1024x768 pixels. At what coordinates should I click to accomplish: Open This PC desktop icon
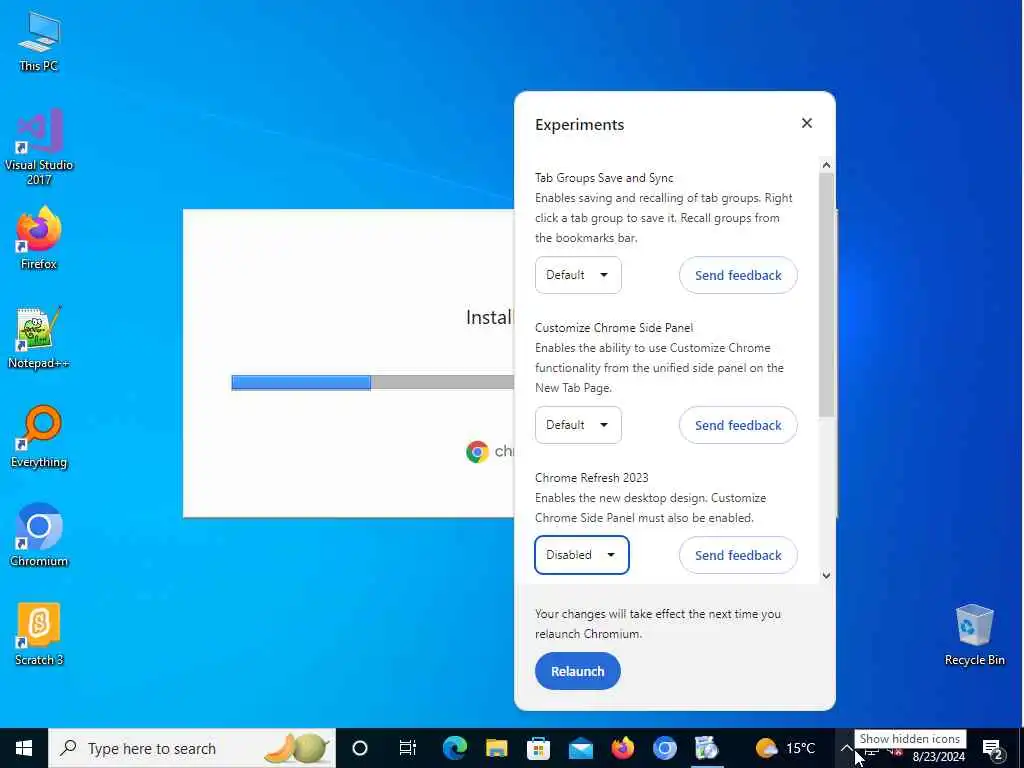coord(39,40)
